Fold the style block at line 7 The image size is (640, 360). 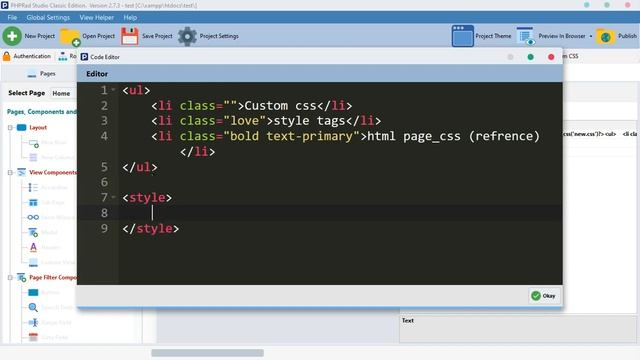pyautogui.click(x=113, y=197)
